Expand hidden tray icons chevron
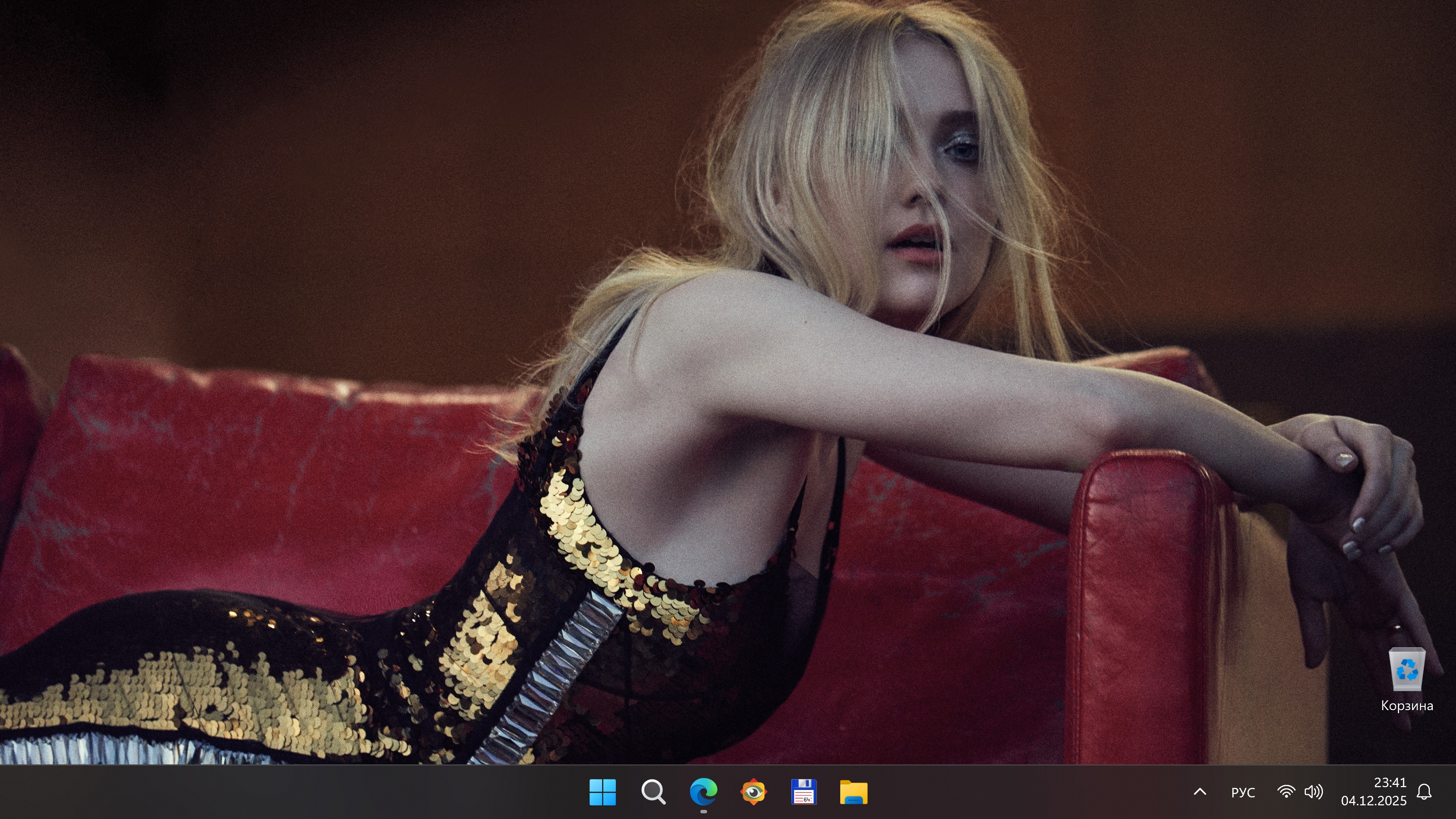 coord(1199,792)
